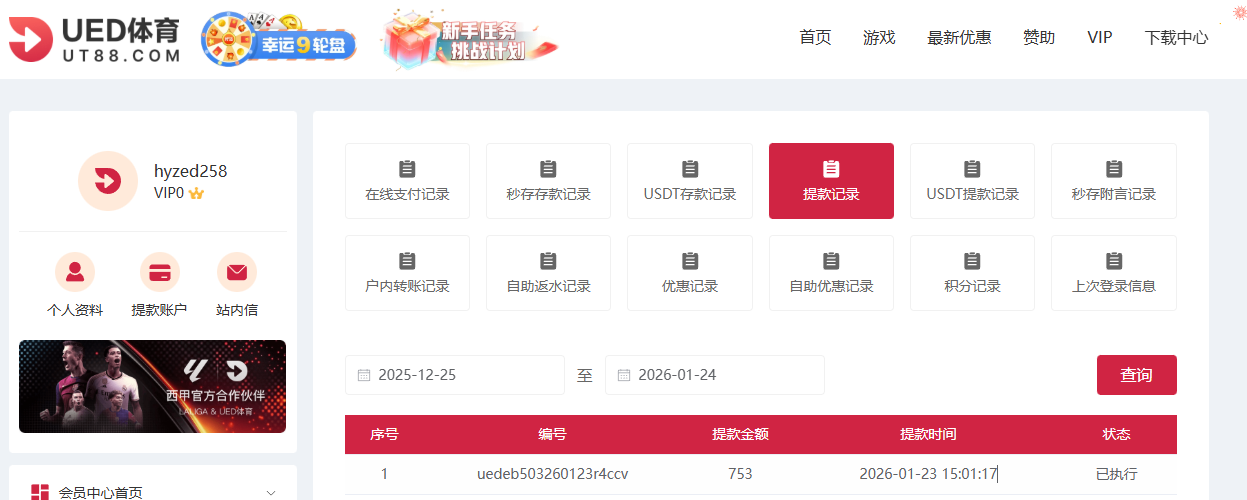Screen dimensions: 1247x500
Task: Click the 已执行 status cell
Action: (1117, 474)
